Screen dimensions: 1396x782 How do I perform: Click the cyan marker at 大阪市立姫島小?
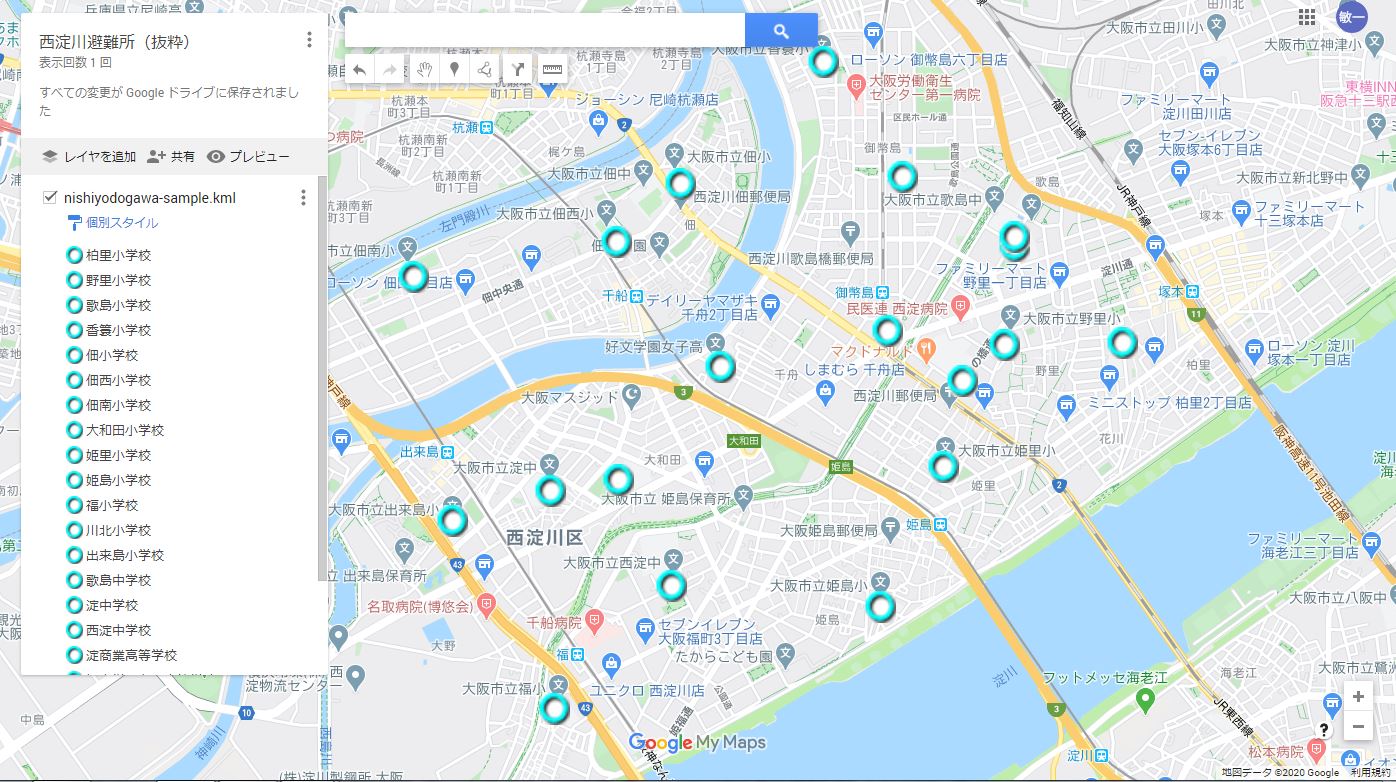(x=880, y=606)
